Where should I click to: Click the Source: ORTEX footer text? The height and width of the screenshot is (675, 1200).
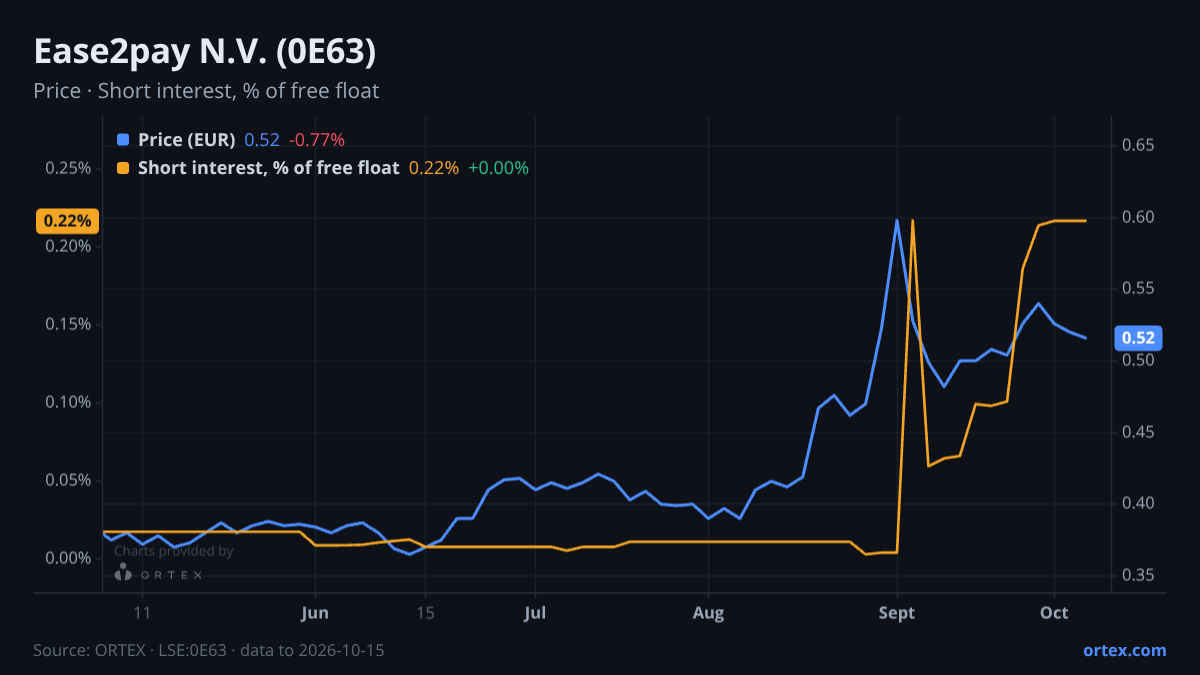pyautogui.click(x=209, y=650)
